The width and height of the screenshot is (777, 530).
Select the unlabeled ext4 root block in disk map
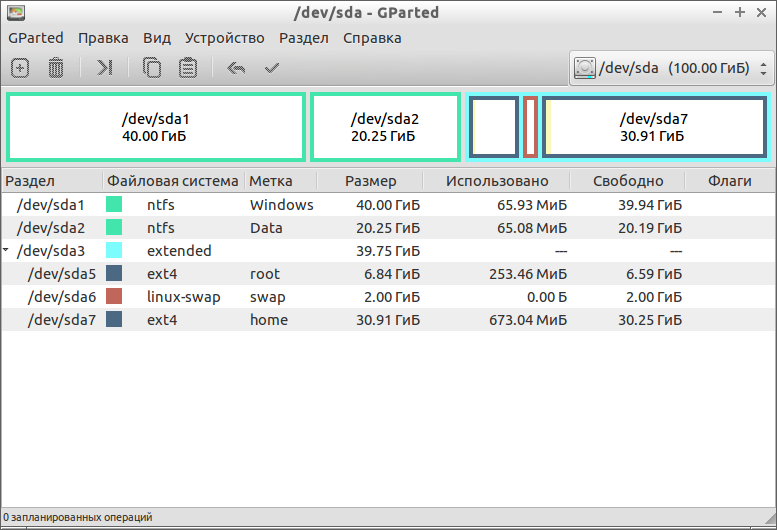pyautogui.click(x=495, y=127)
